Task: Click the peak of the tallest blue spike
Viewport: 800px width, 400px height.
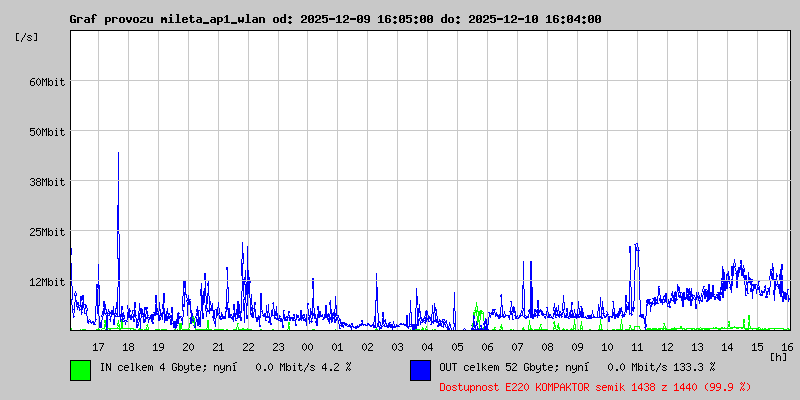Action: (118, 154)
